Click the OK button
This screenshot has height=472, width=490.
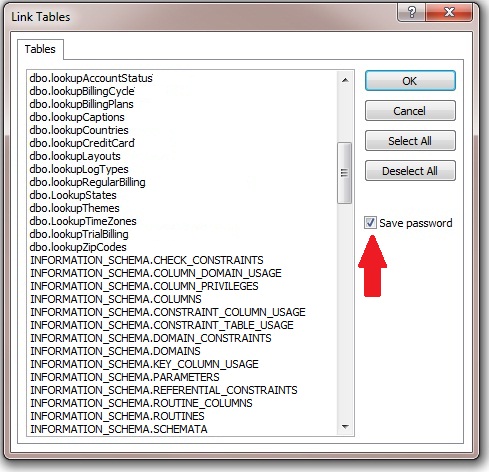[410, 81]
